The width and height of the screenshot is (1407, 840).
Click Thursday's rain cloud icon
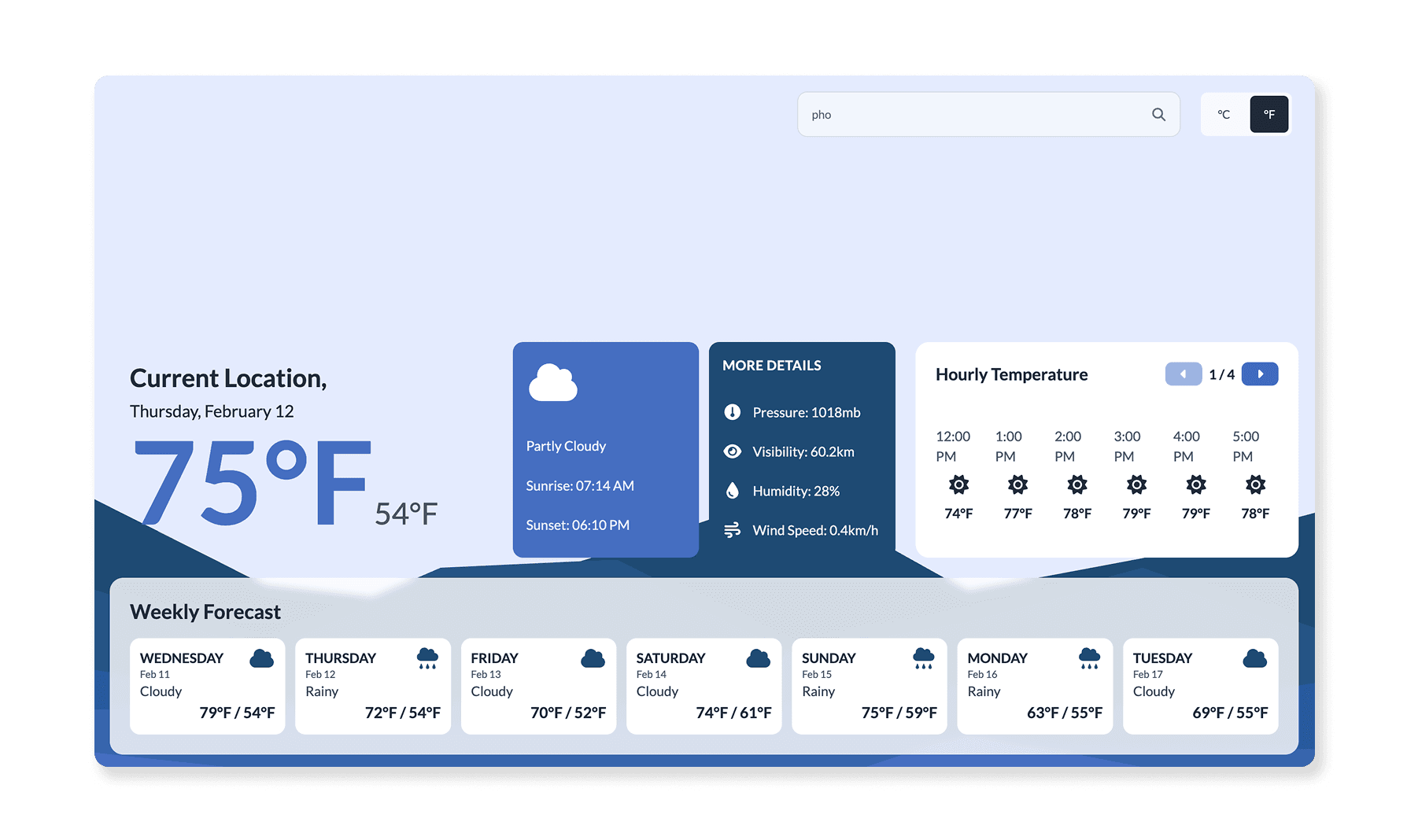coord(427,659)
